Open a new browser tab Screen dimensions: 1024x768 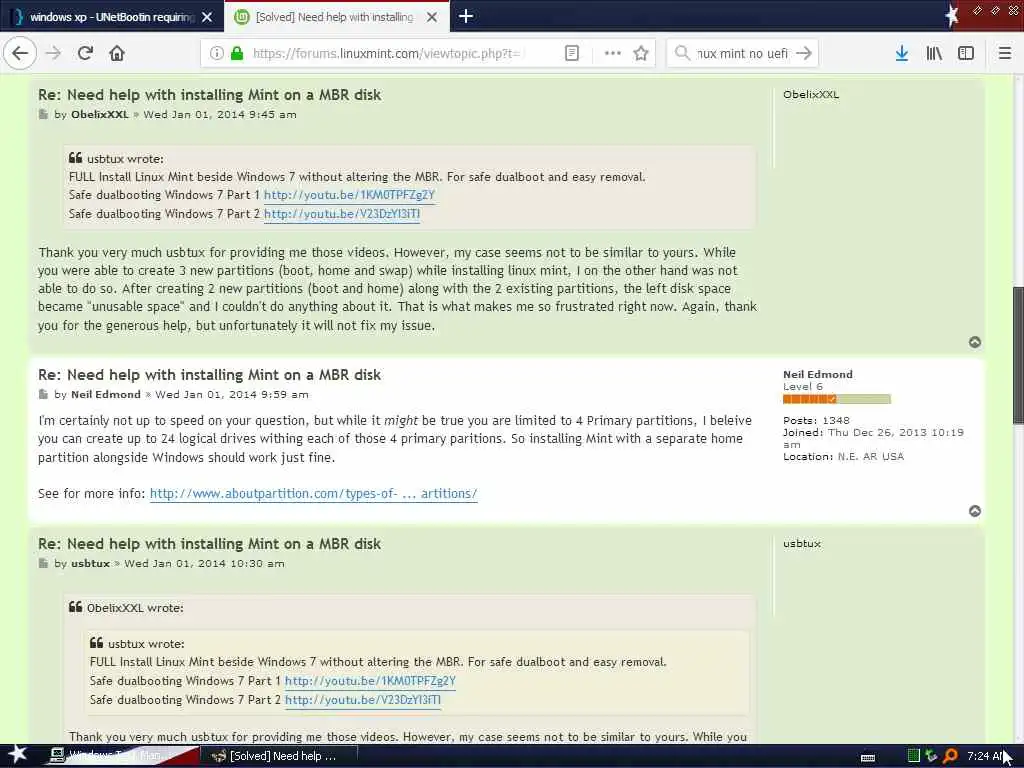466,16
